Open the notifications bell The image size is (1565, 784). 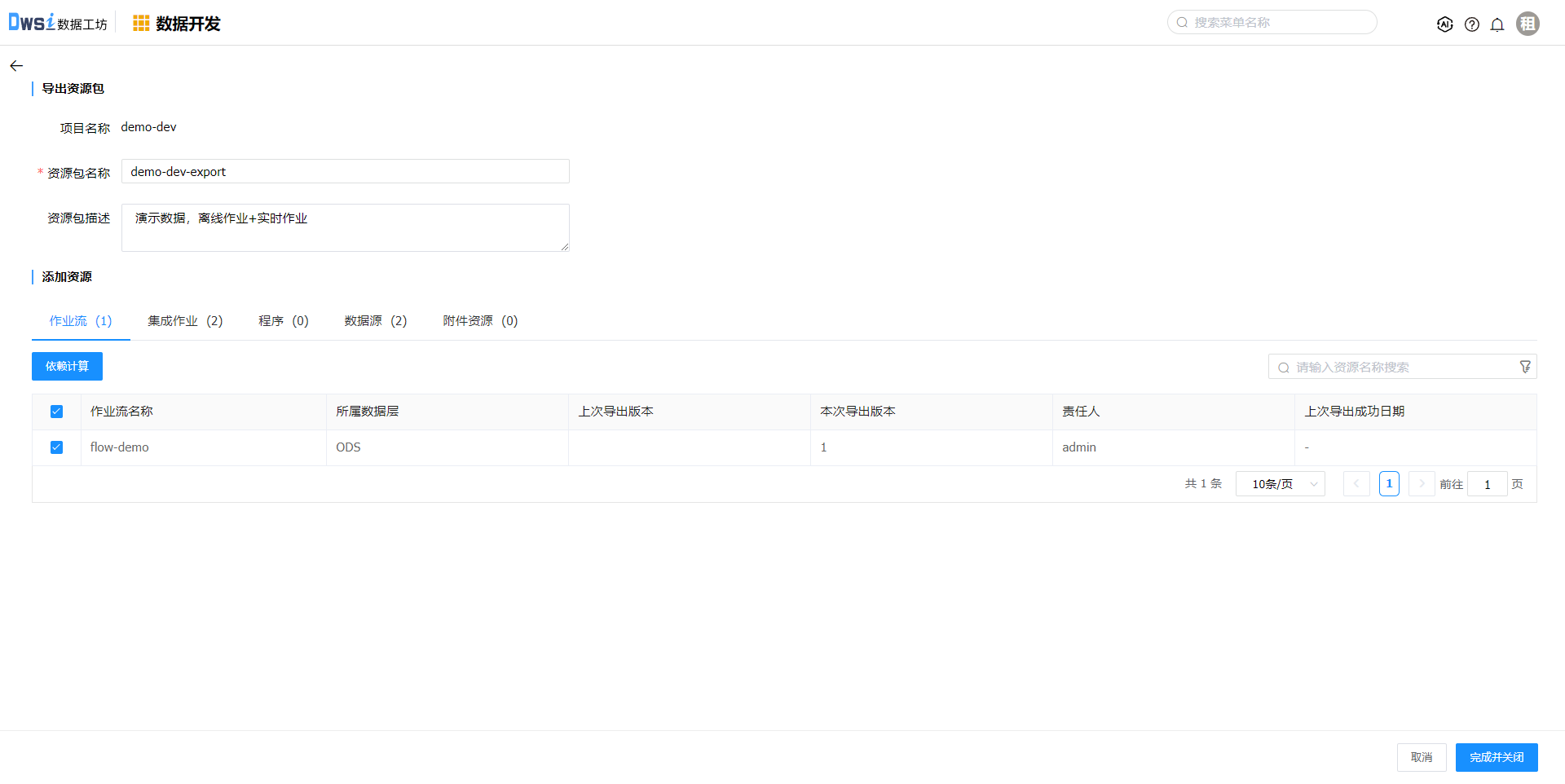point(1497,24)
